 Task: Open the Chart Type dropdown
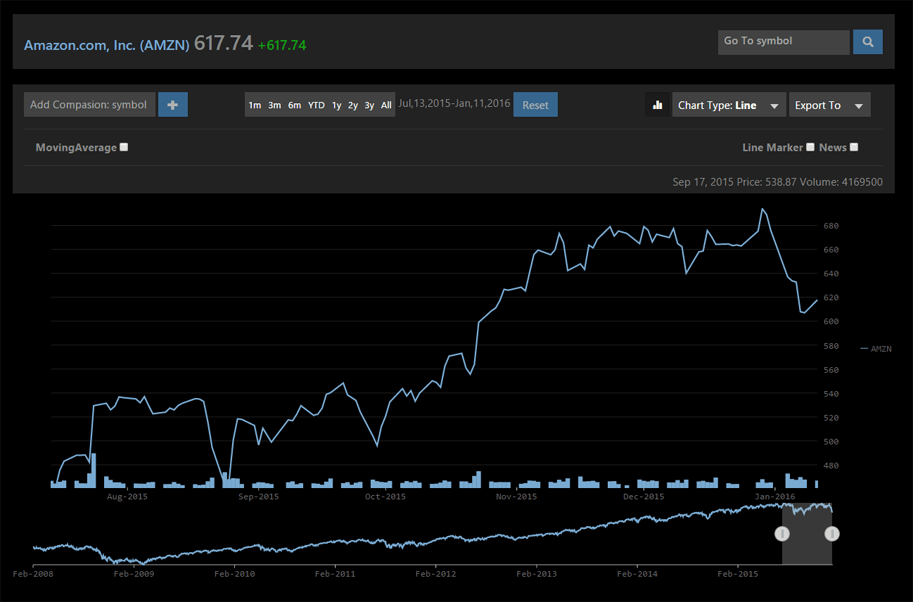pos(728,105)
